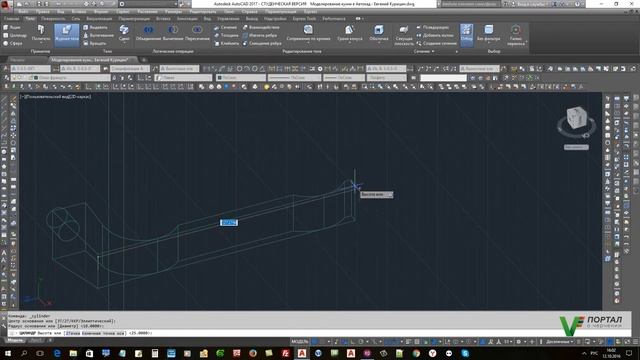Viewport: 640px width, 360px height.
Task: Switch to the Визуализация ribbon tab
Action: [x=99, y=19]
